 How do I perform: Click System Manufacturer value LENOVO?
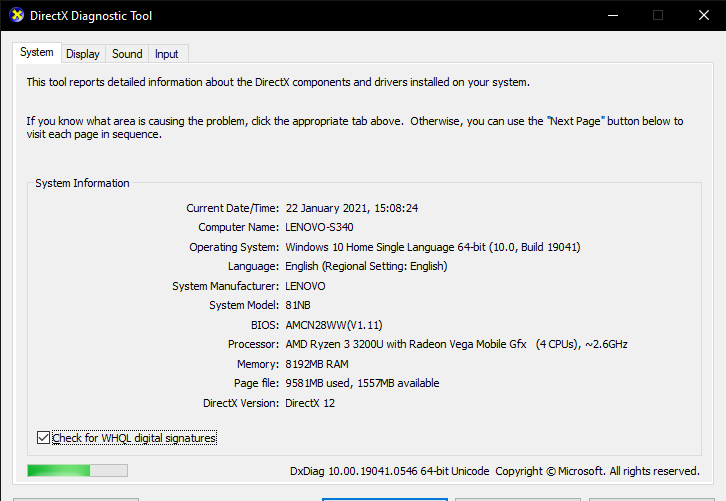pos(305,286)
